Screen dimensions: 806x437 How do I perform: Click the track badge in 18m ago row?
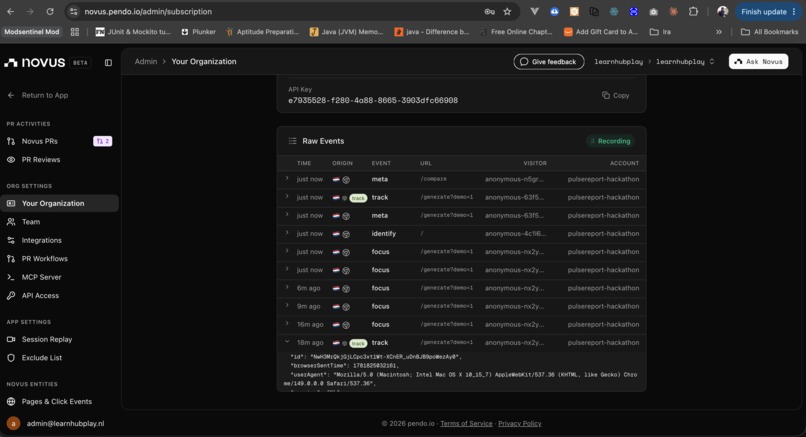tap(358, 343)
